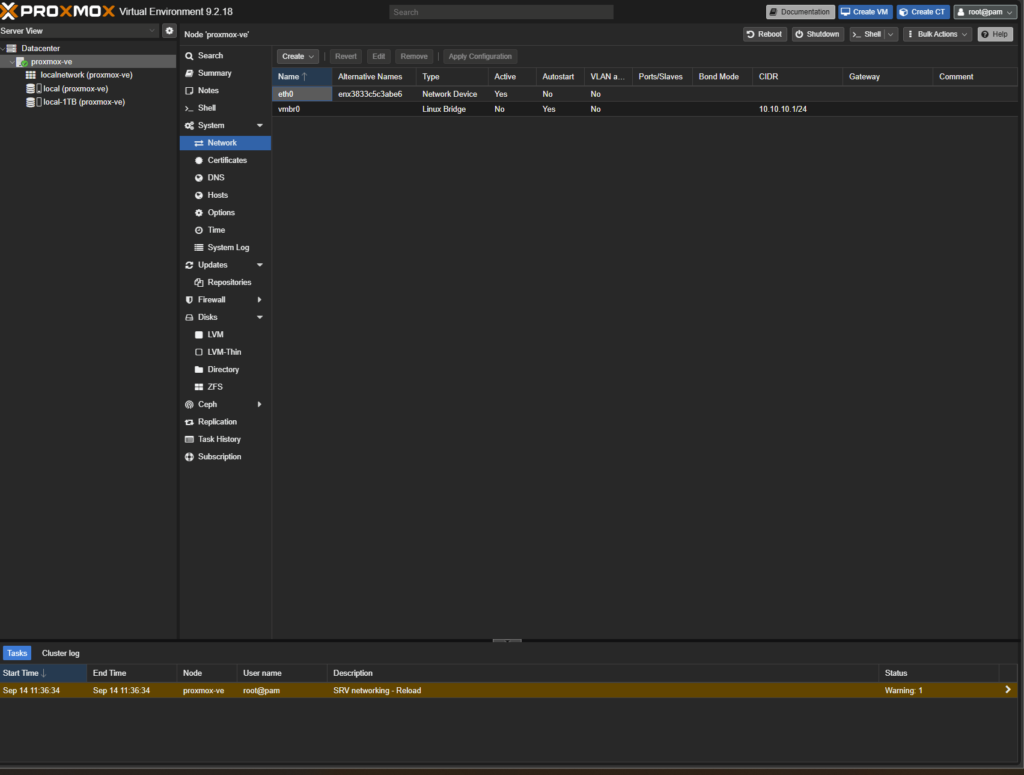Expand the SRV networking task row arrow

[1008, 690]
